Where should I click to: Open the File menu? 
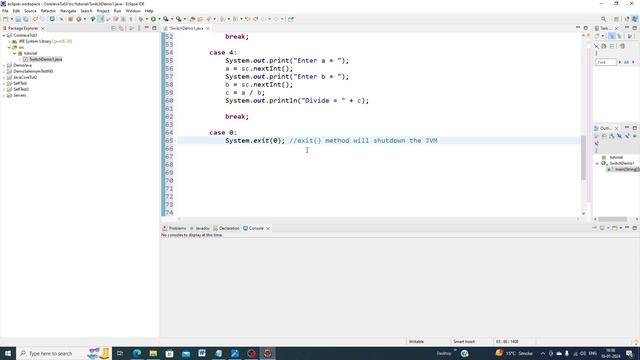click(5, 11)
